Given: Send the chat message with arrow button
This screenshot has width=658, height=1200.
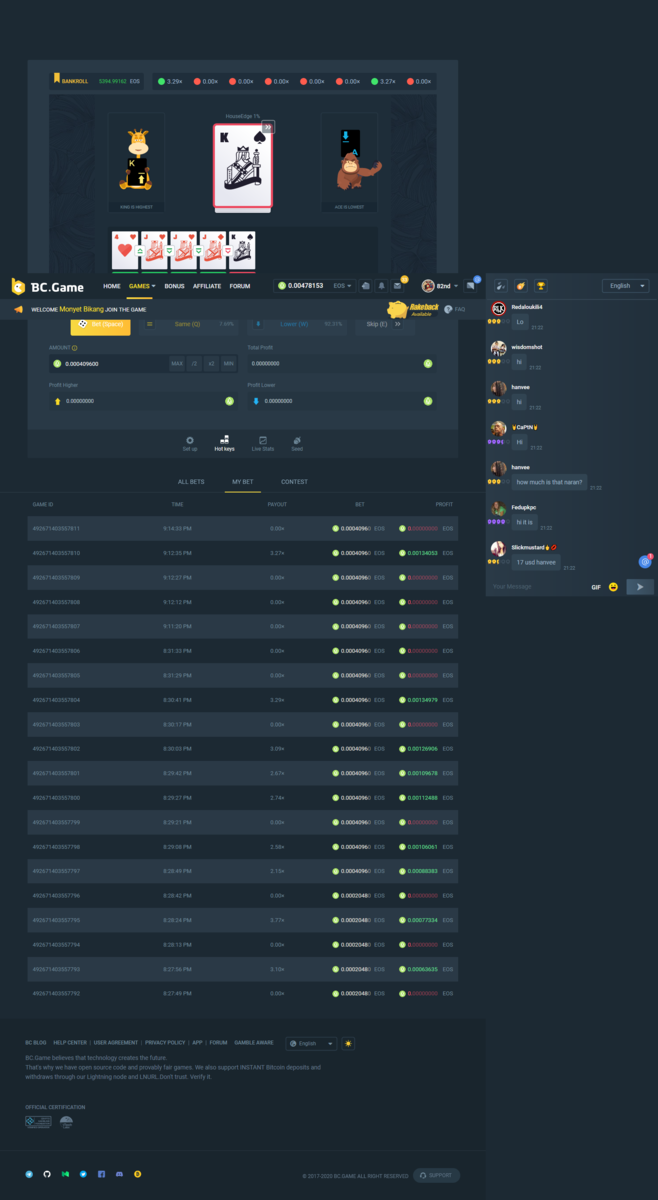Looking at the screenshot, I should (640, 587).
